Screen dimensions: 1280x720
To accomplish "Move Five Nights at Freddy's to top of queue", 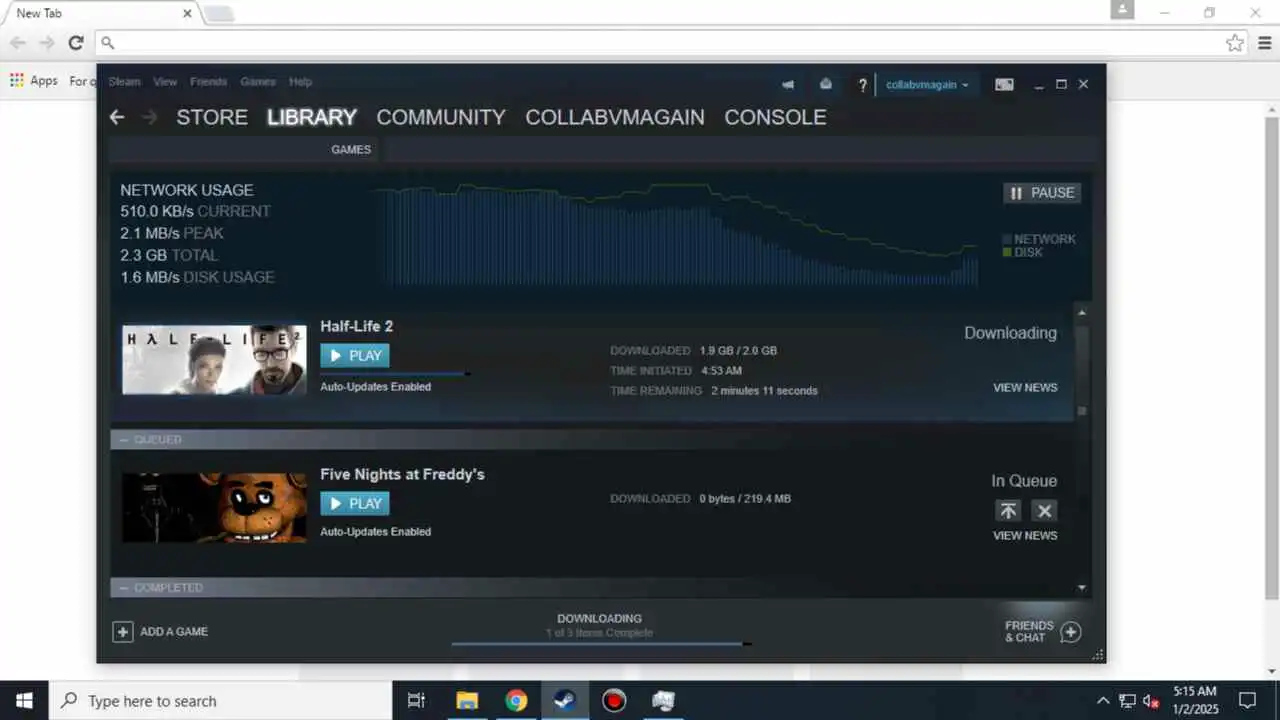I will (1008, 511).
